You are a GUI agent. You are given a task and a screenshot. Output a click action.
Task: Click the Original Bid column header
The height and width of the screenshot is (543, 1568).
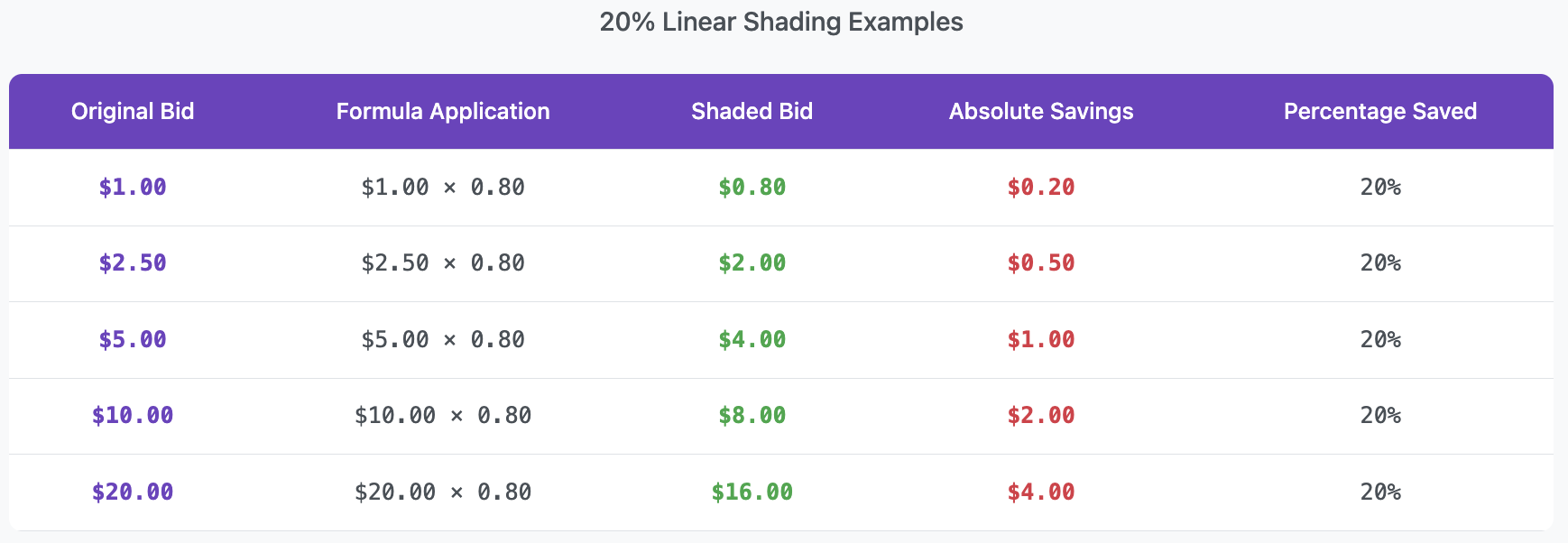point(133,111)
